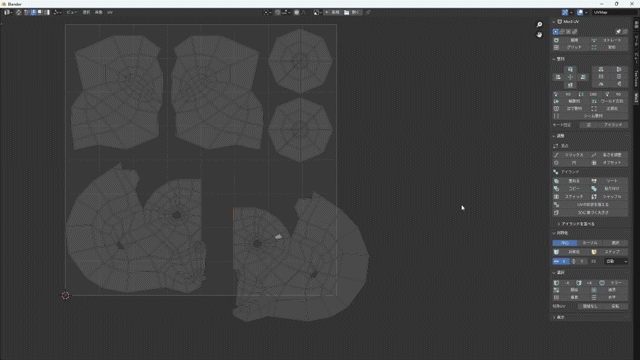Image resolution: width=640 pixels, height=360 pixels.
Task: Open the UV menu in the header
Action: 110,12
